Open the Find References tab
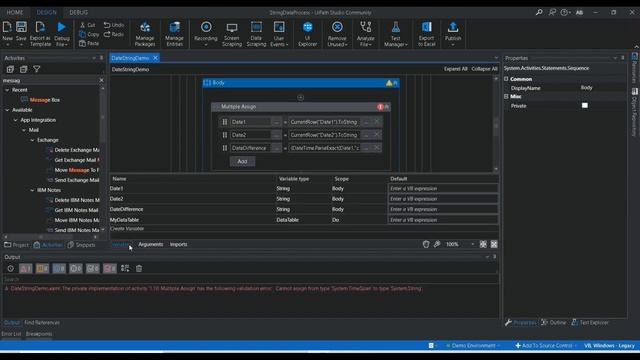This screenshot has width=640, height=360. [x=42, y=322]
